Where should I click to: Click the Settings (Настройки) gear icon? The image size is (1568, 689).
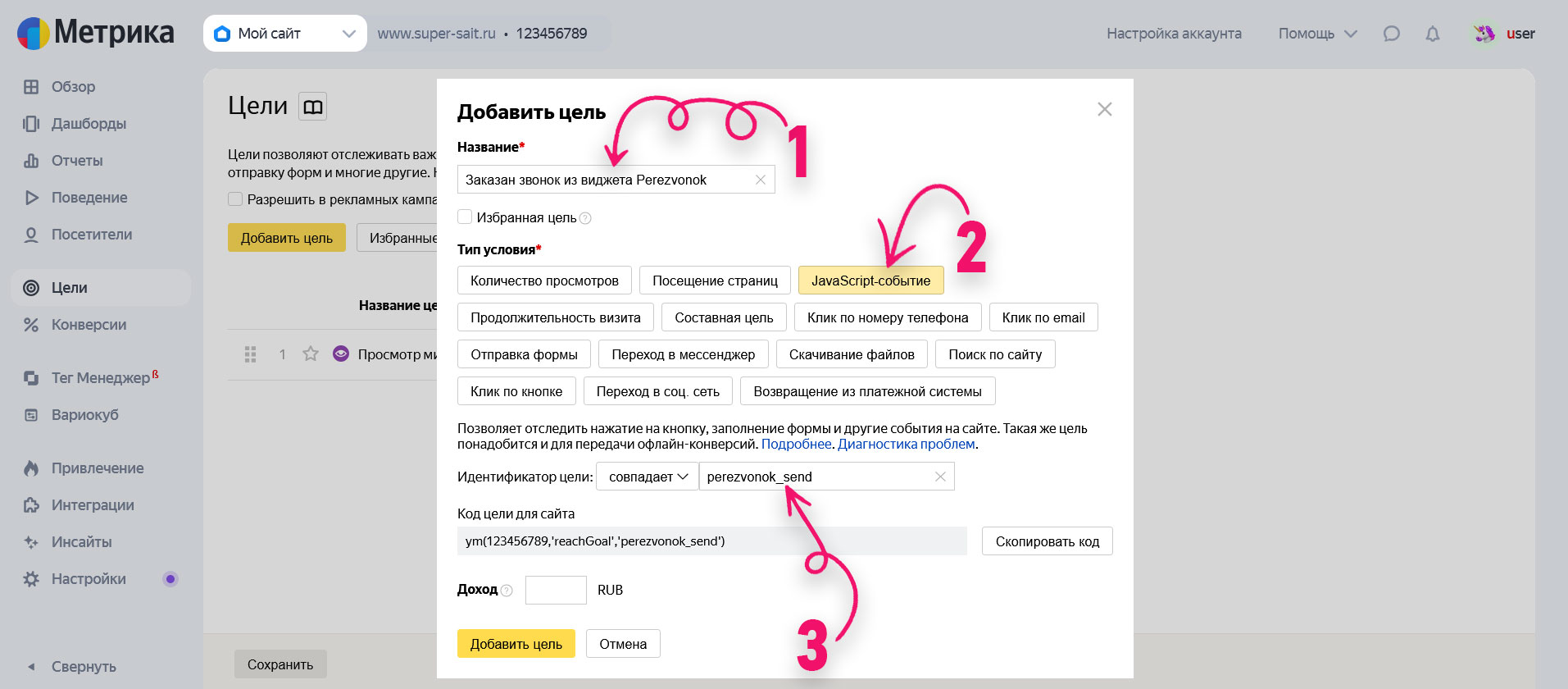[x=31, y=579]
